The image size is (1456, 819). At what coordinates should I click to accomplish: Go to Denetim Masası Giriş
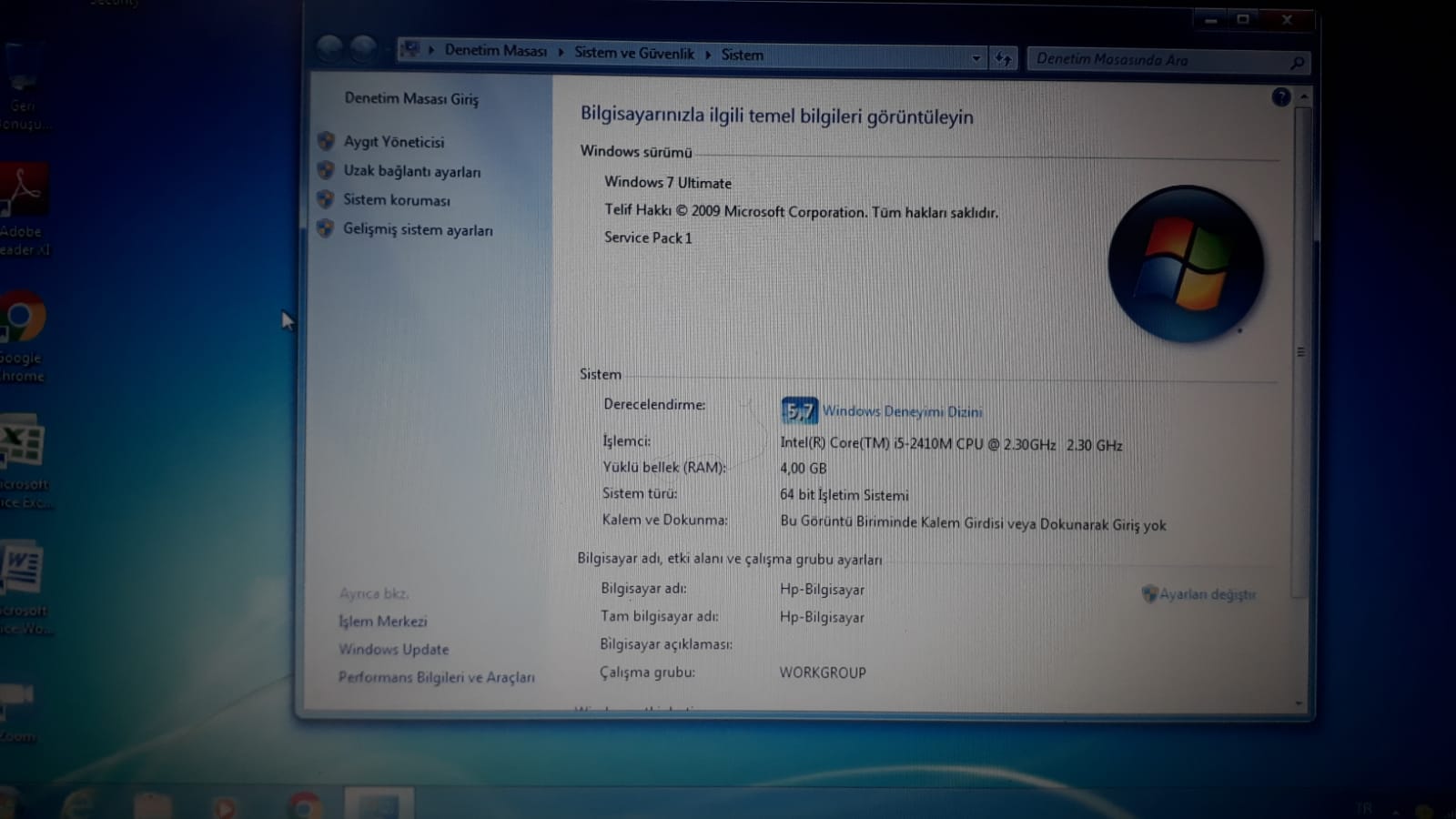(411, 98)
